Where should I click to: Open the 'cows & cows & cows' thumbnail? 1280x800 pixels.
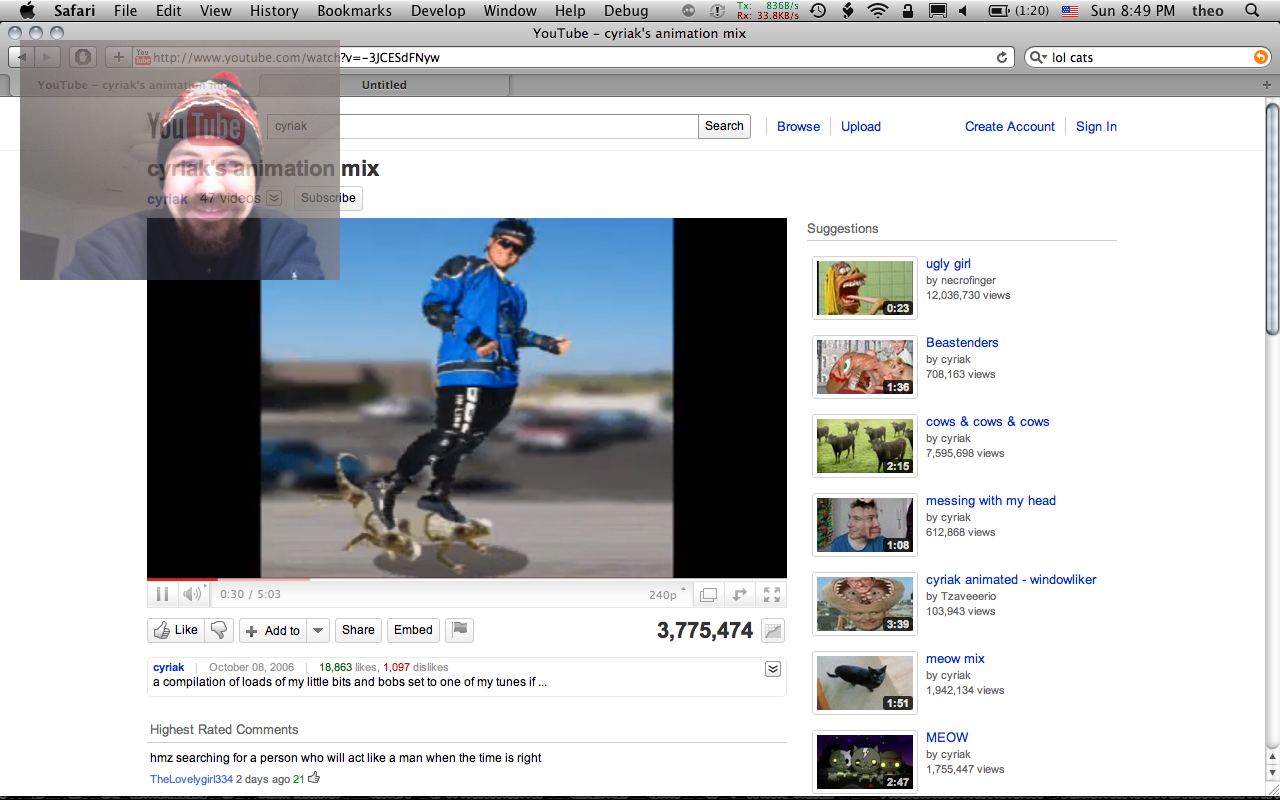click(864, 445)
